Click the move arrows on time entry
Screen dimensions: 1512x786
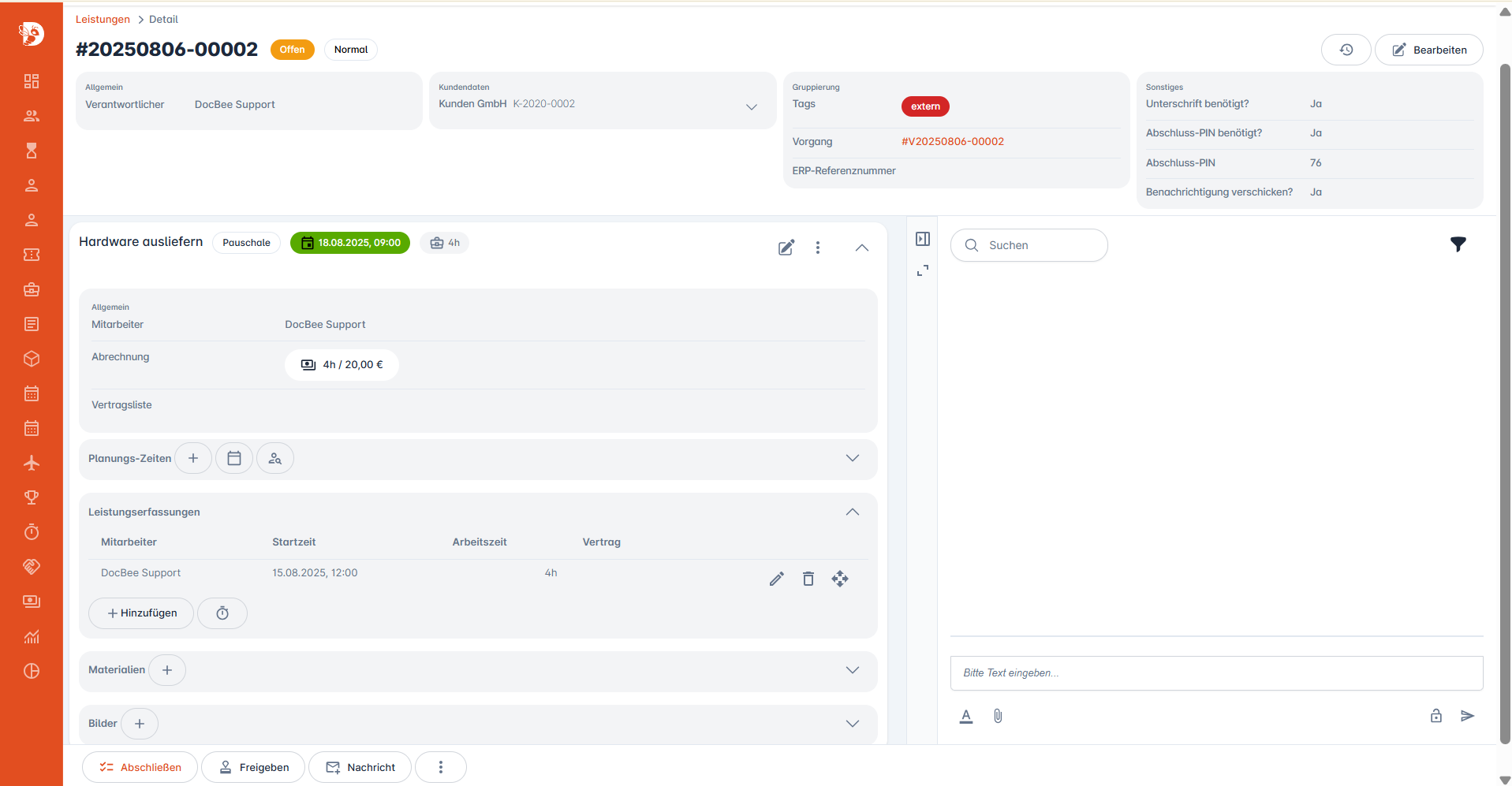(x=840, y=579)
